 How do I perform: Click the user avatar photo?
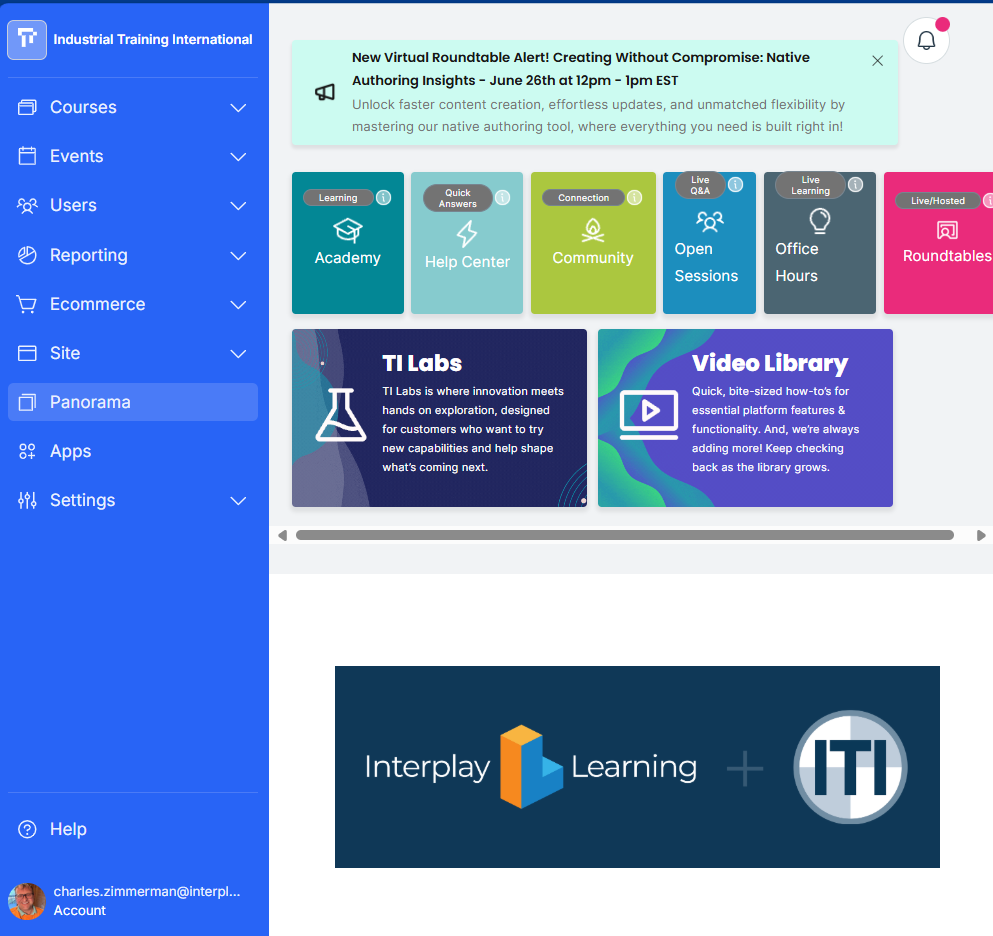(x=27, y=901)
